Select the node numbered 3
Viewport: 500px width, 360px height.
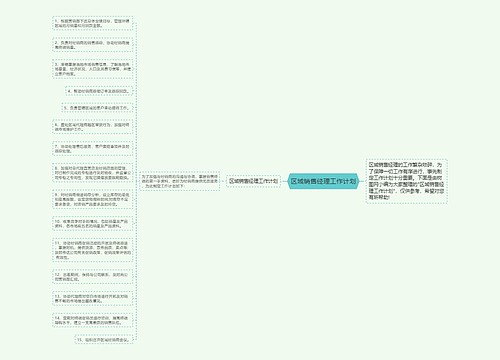click(93, 69)
